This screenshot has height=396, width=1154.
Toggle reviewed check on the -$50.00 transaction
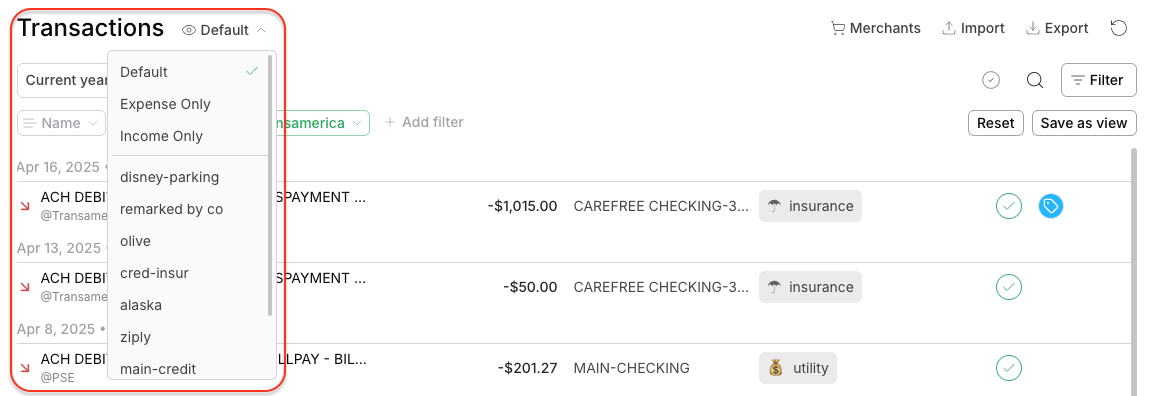pos(1008,287)
